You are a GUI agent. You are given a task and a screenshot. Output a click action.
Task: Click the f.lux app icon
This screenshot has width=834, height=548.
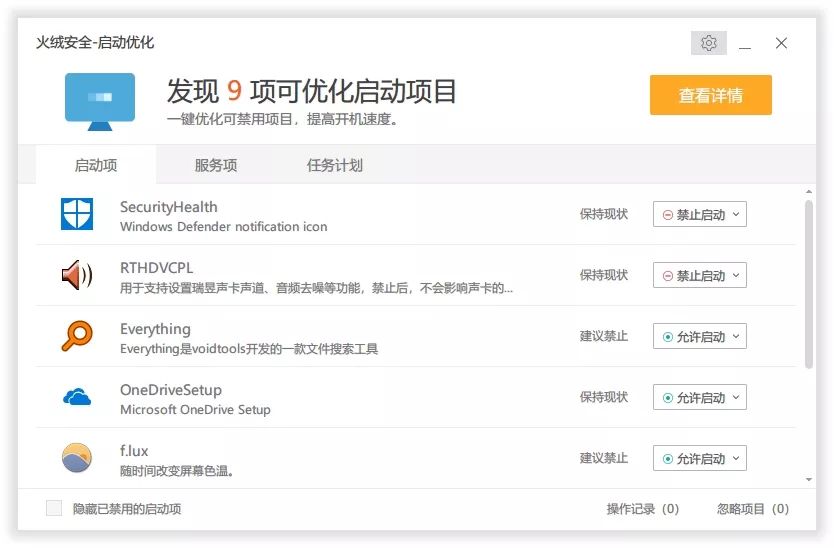point(77,458)
